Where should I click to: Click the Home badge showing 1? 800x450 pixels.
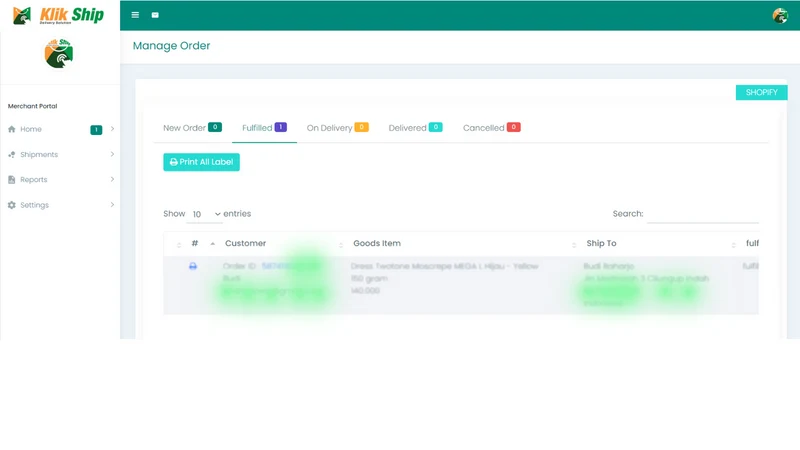96,130
